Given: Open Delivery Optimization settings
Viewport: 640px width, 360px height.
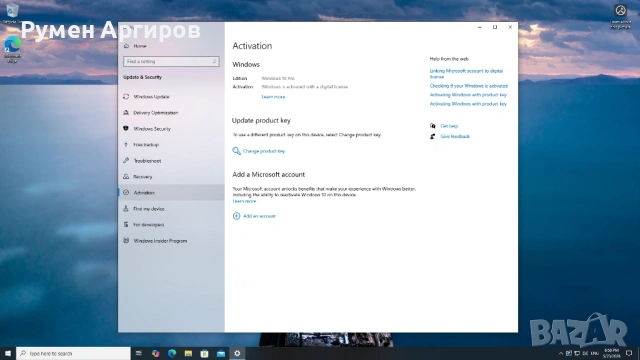Looking at the screenshot, I should (x=171, y=113).
